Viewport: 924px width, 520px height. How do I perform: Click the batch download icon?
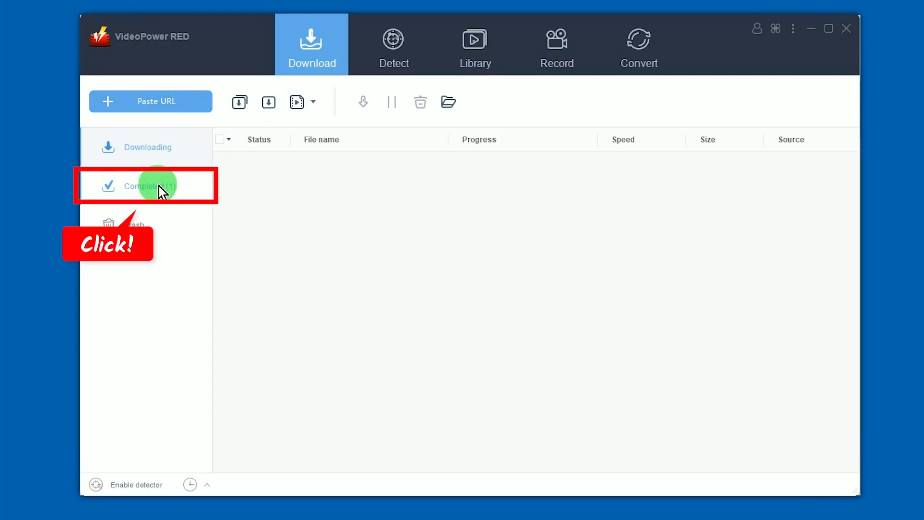tap(239, 102)
